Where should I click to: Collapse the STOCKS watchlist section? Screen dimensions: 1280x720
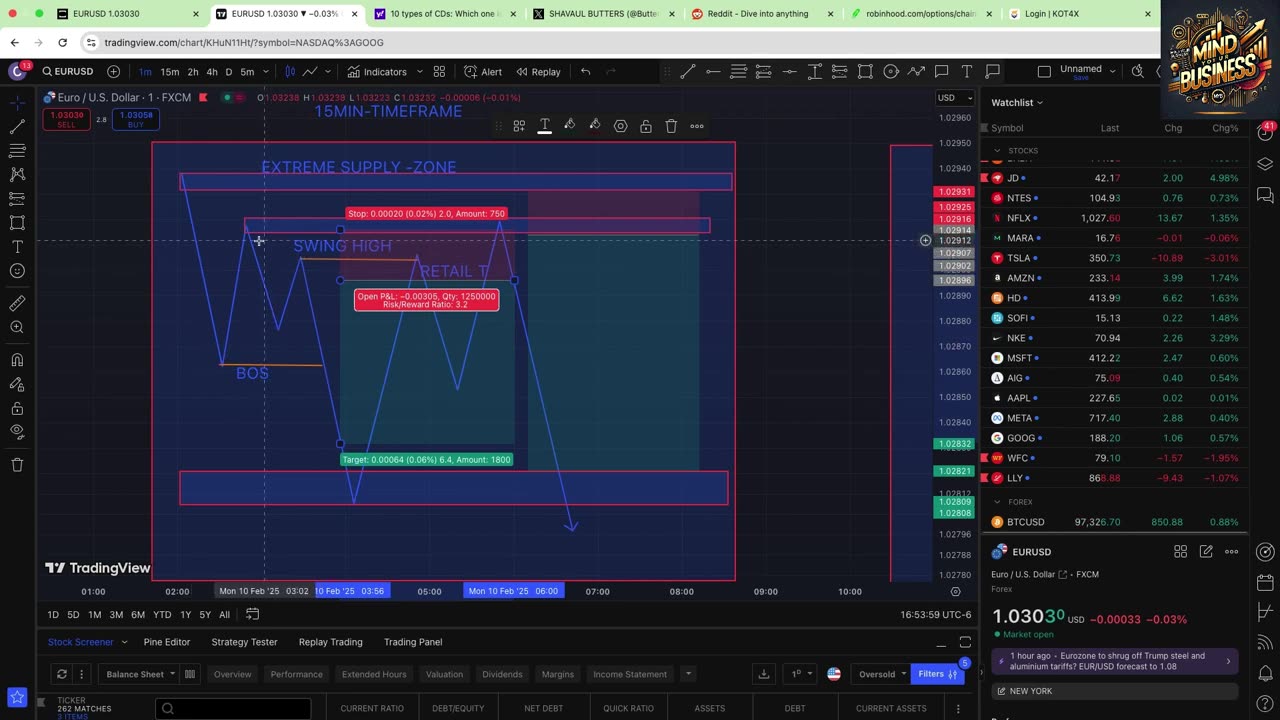coord(997,151)
